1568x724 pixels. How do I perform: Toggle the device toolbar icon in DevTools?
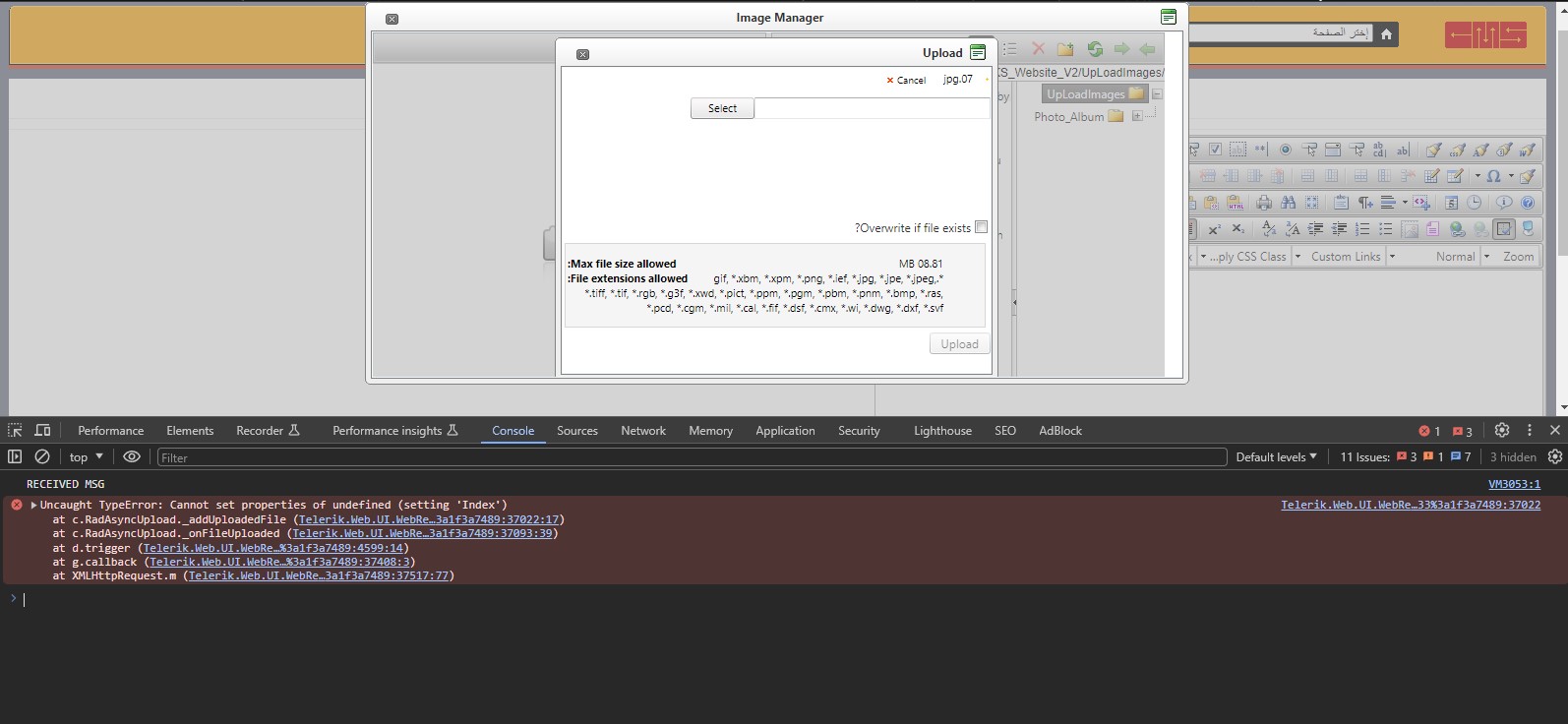[42, 430]
